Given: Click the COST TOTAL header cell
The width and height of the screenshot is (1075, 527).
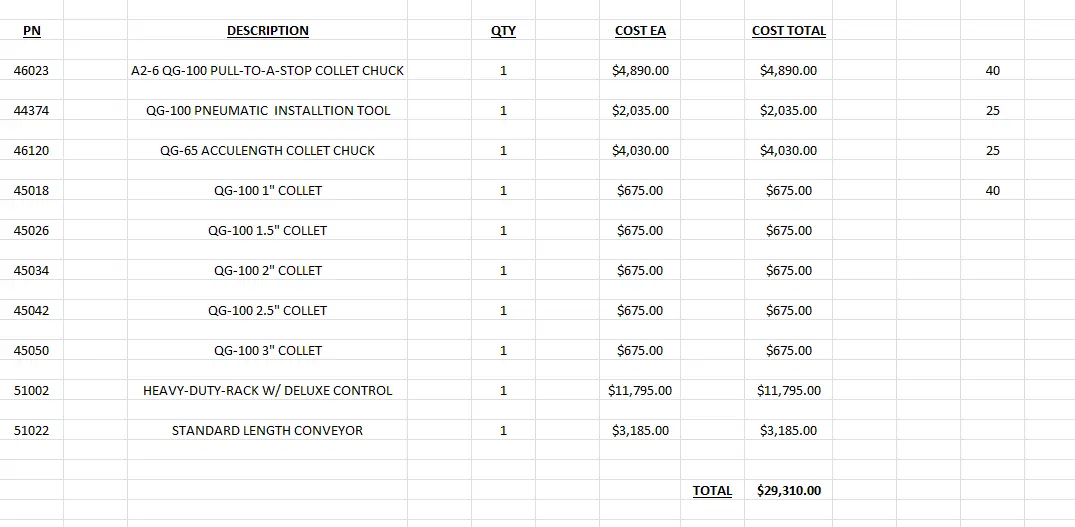Looking at the screenshot, I should (788, 31).
